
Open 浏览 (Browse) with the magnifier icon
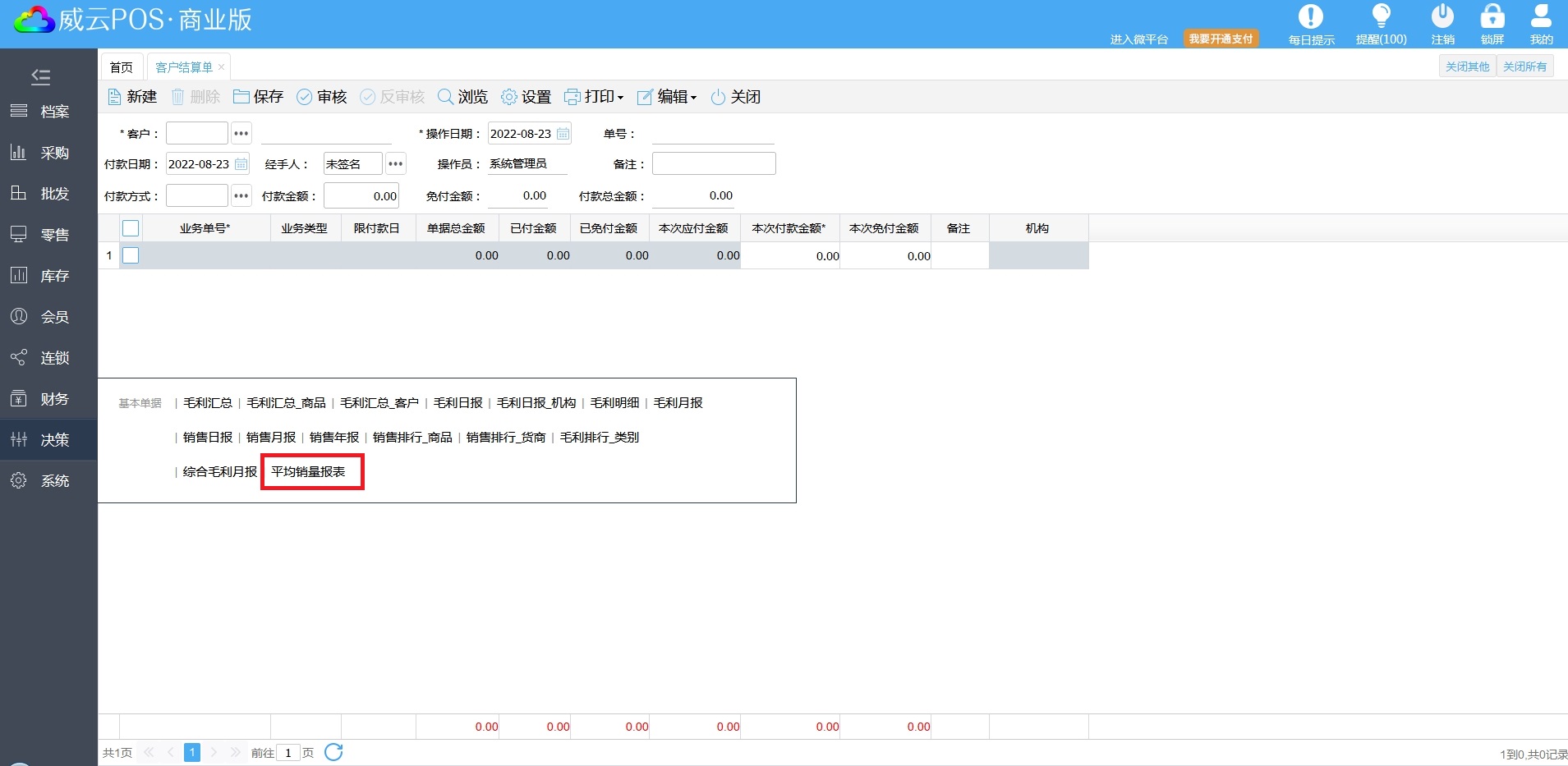coord(446,97)
